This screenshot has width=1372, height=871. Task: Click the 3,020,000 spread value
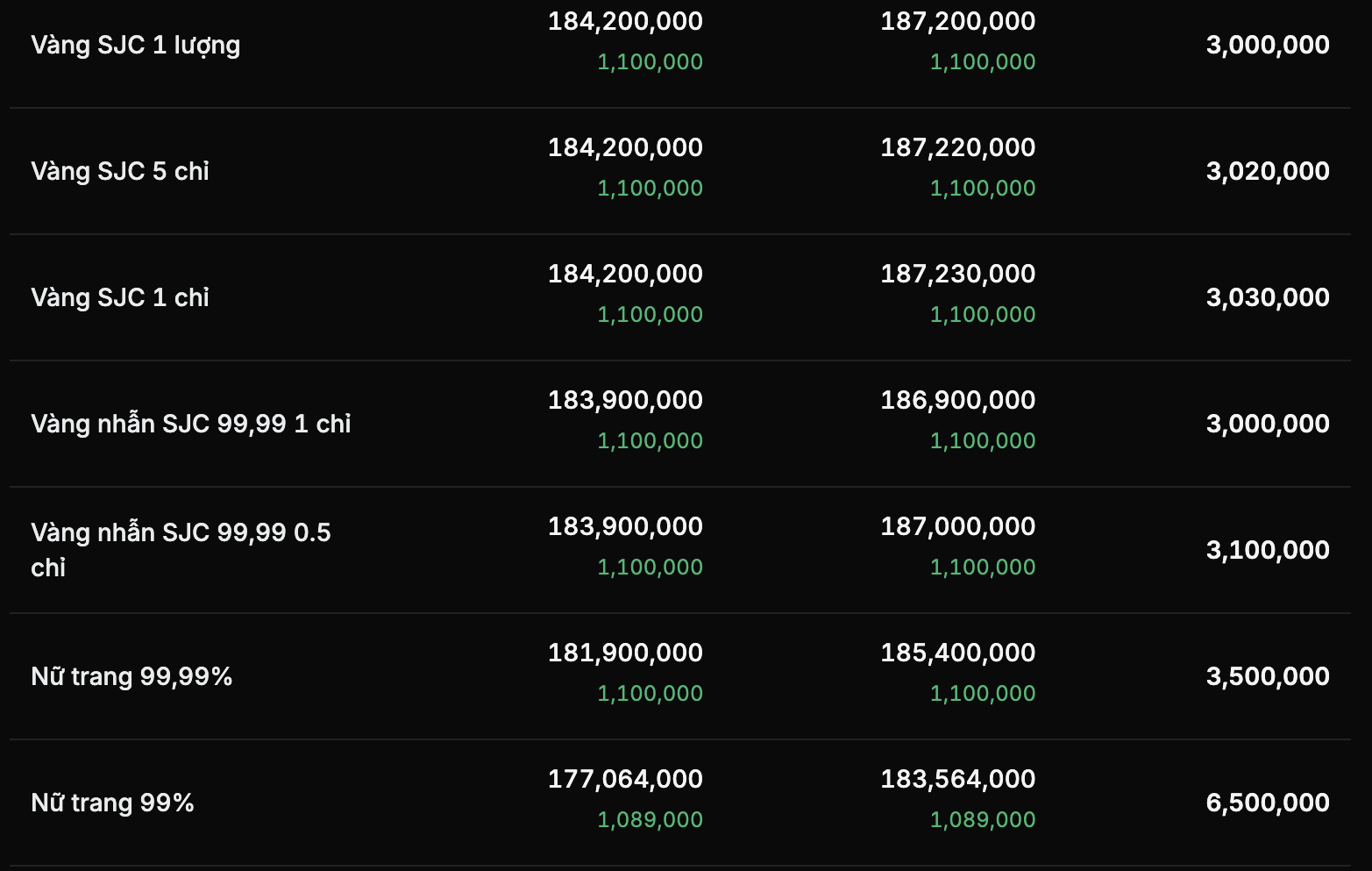(x=1268, y=171)
